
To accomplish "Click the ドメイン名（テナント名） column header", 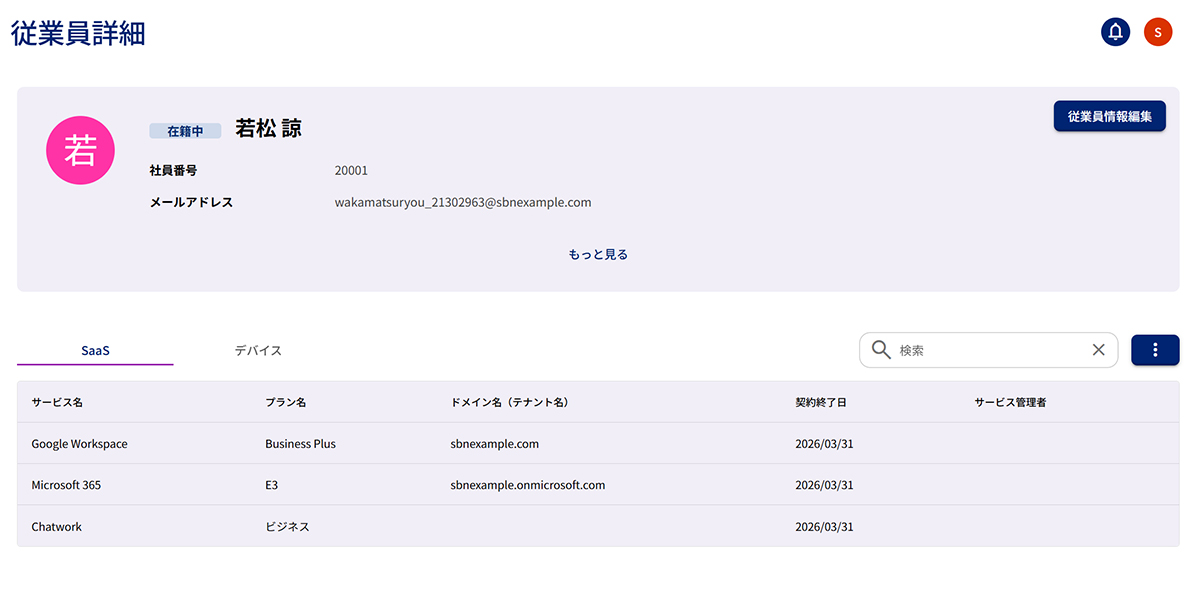I will (x=509, y=403).
